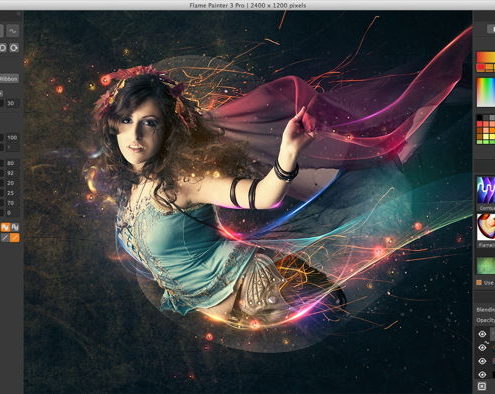The image size is (495, 394).
Task: Pick a color in the rainbow spectrum box
Action: [x=486, y=92]
